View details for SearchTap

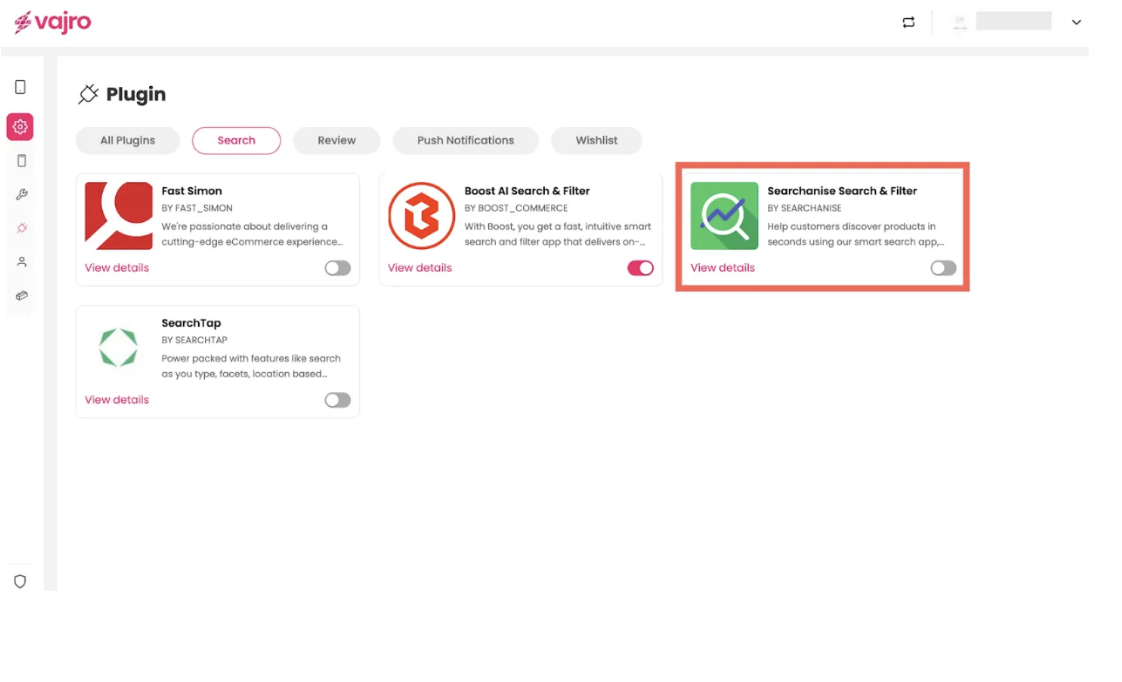(x=117, y=400)
